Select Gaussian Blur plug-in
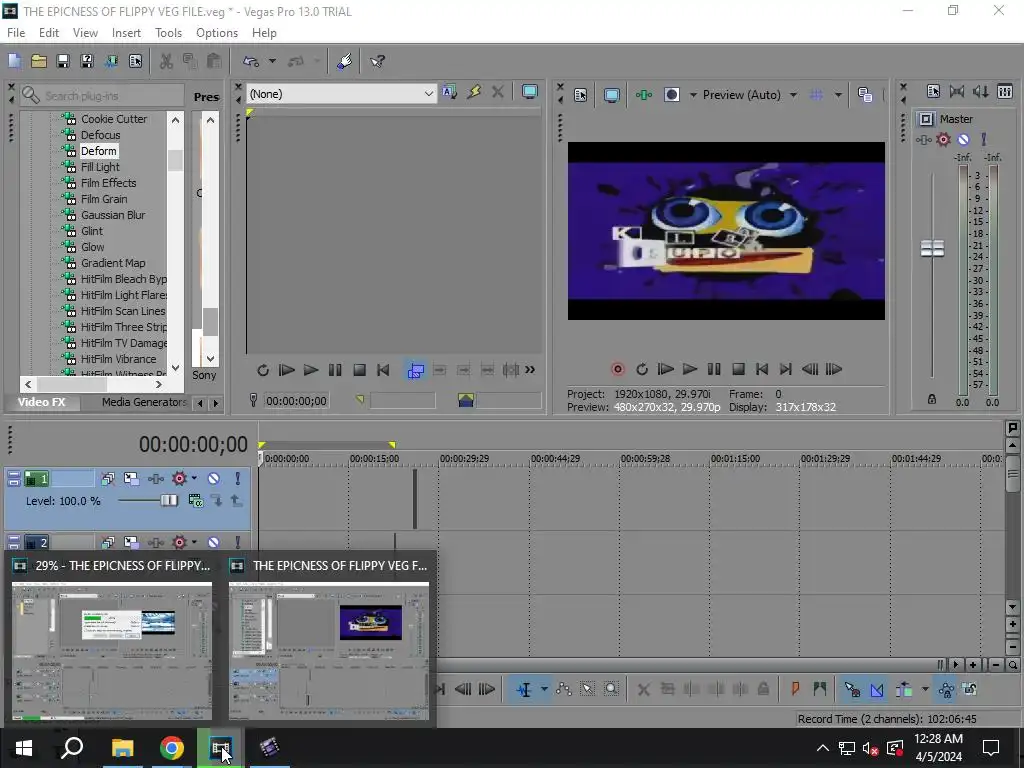This screenshot has width=1024, height=768. click(113, 215)
